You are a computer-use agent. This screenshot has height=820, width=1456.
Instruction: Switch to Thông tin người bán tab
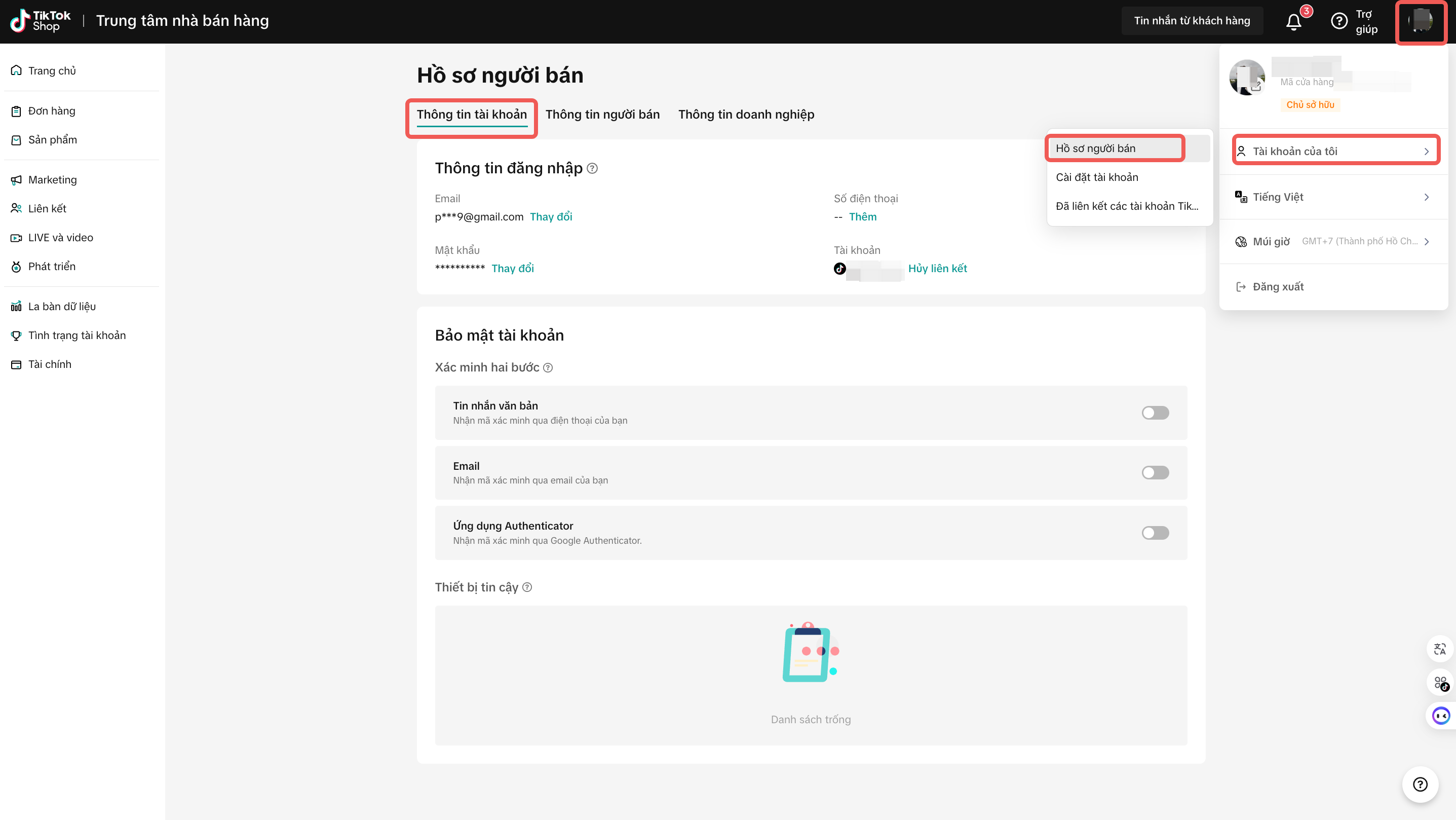click(x=602, y=114)
